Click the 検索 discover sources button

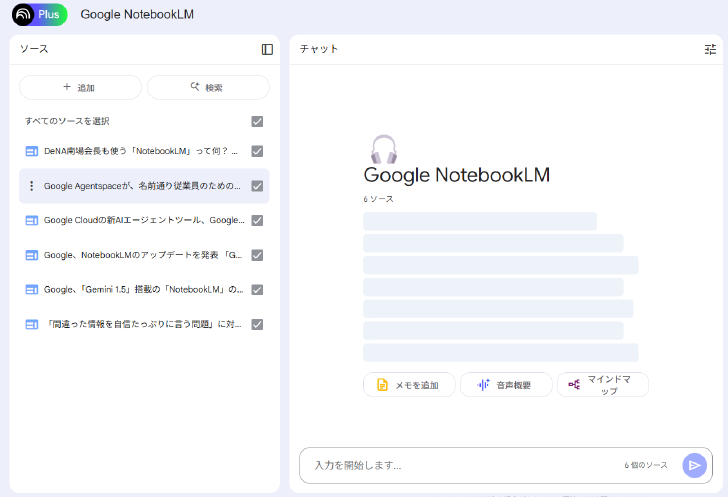[x=208, y=87]
